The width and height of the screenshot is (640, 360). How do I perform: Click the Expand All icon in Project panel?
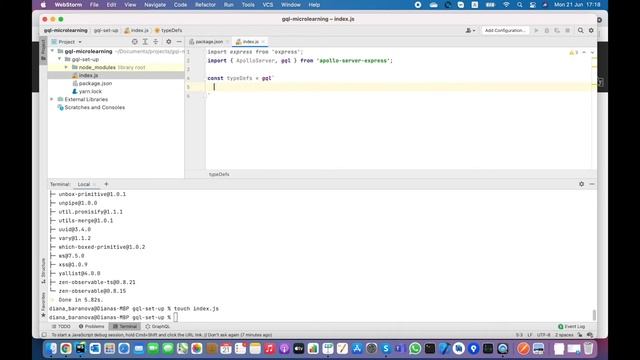coord(145,42)
